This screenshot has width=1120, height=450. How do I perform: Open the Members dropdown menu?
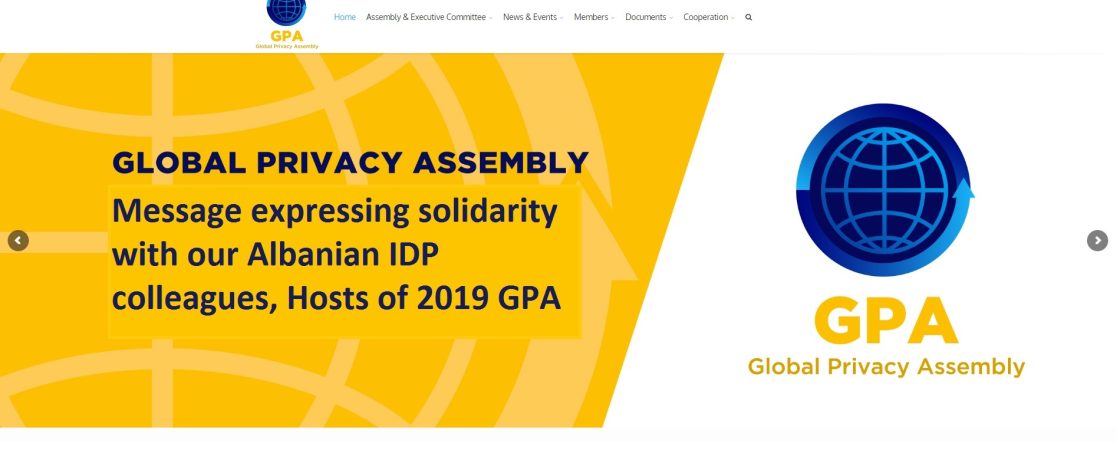click(x=594, y=17)
